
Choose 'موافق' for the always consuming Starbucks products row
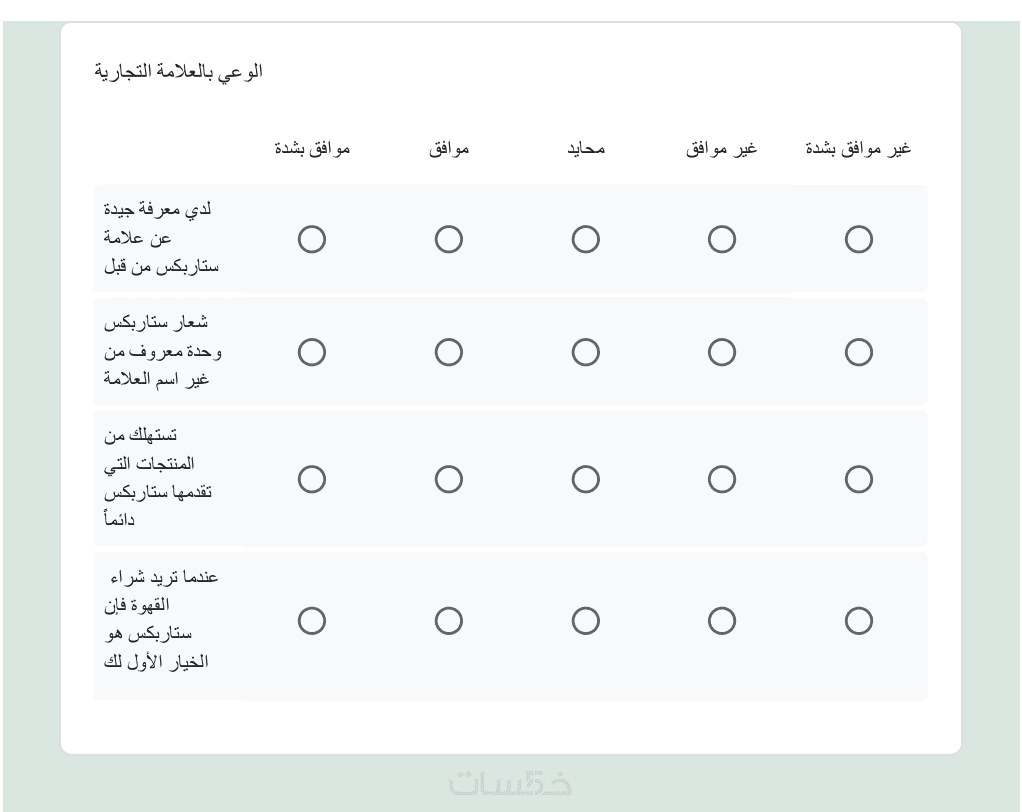pos(449,479)
